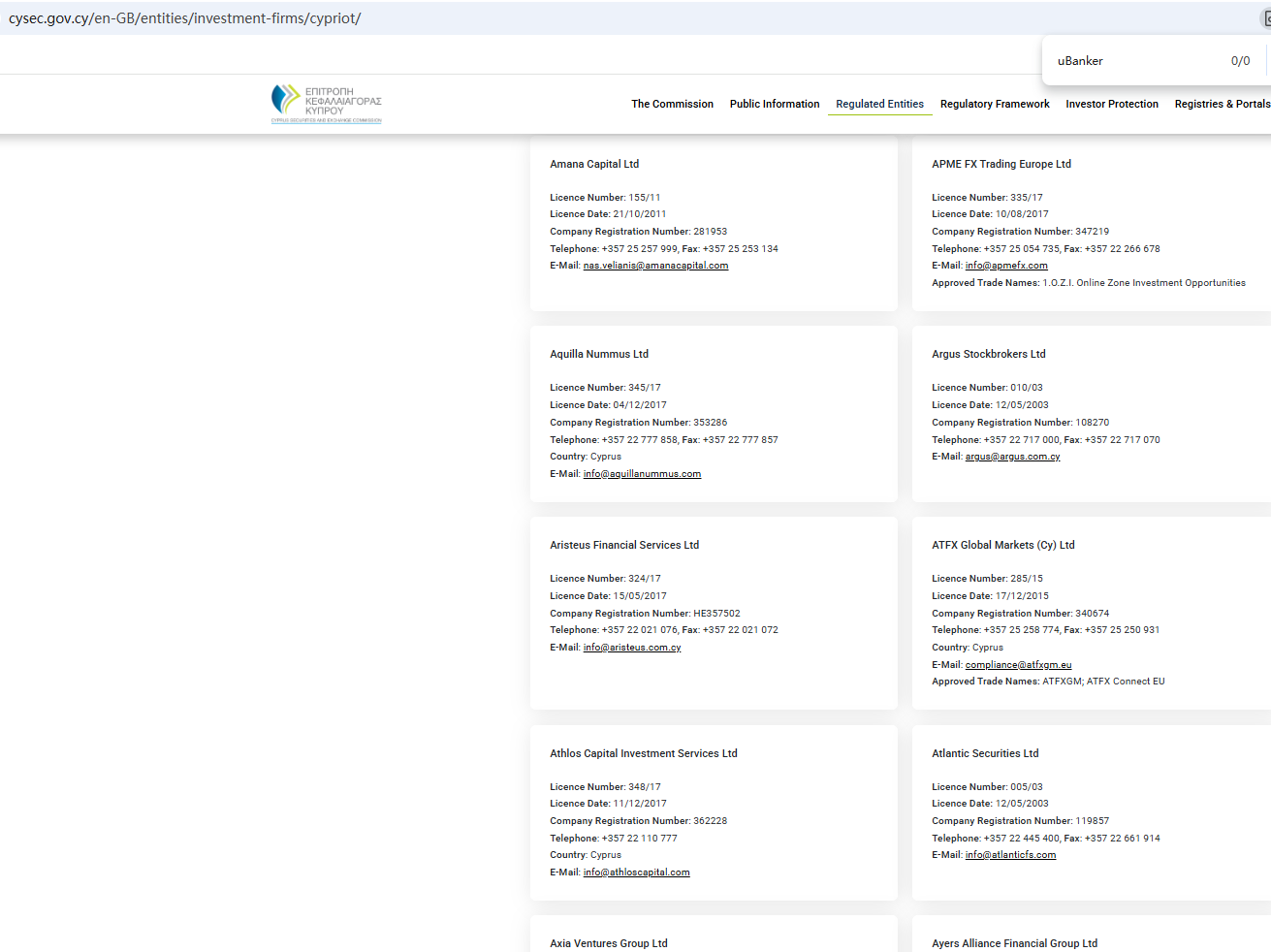The image size is (1271, 952).
Task: Select the Regulated Entities menu item
Action: (879, 104)
